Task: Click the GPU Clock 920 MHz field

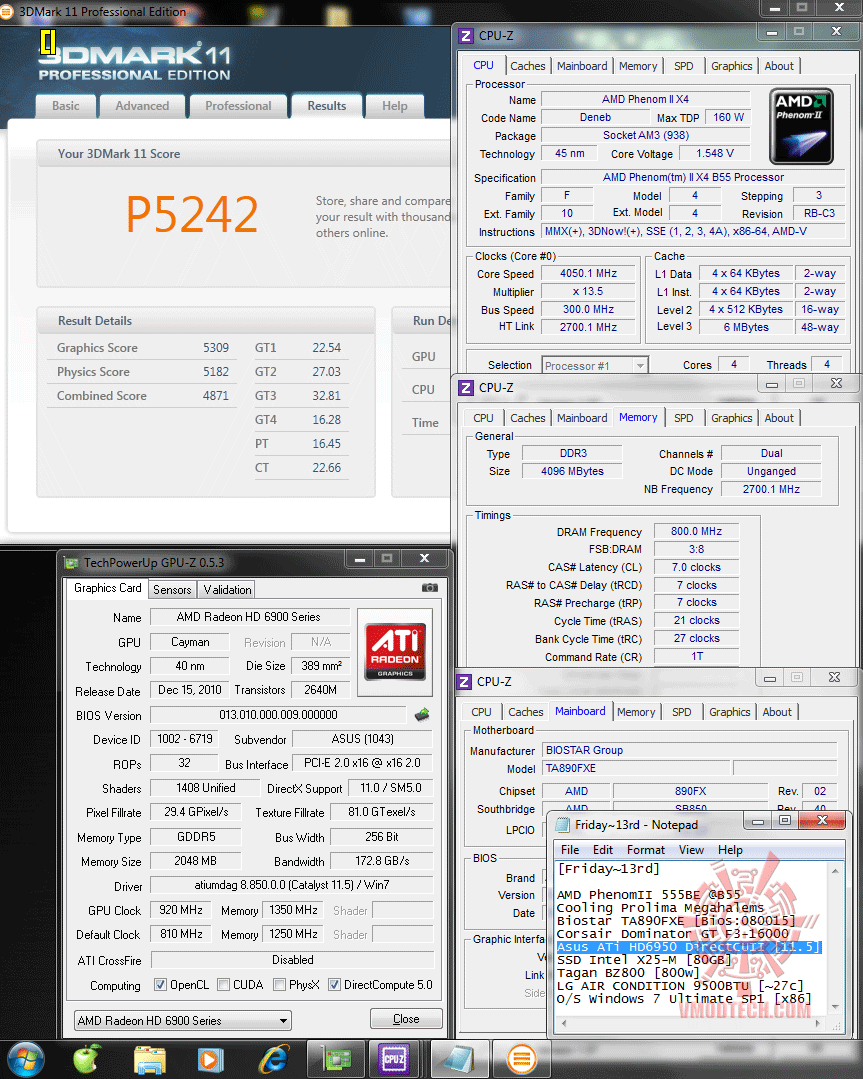Action: 181,910
